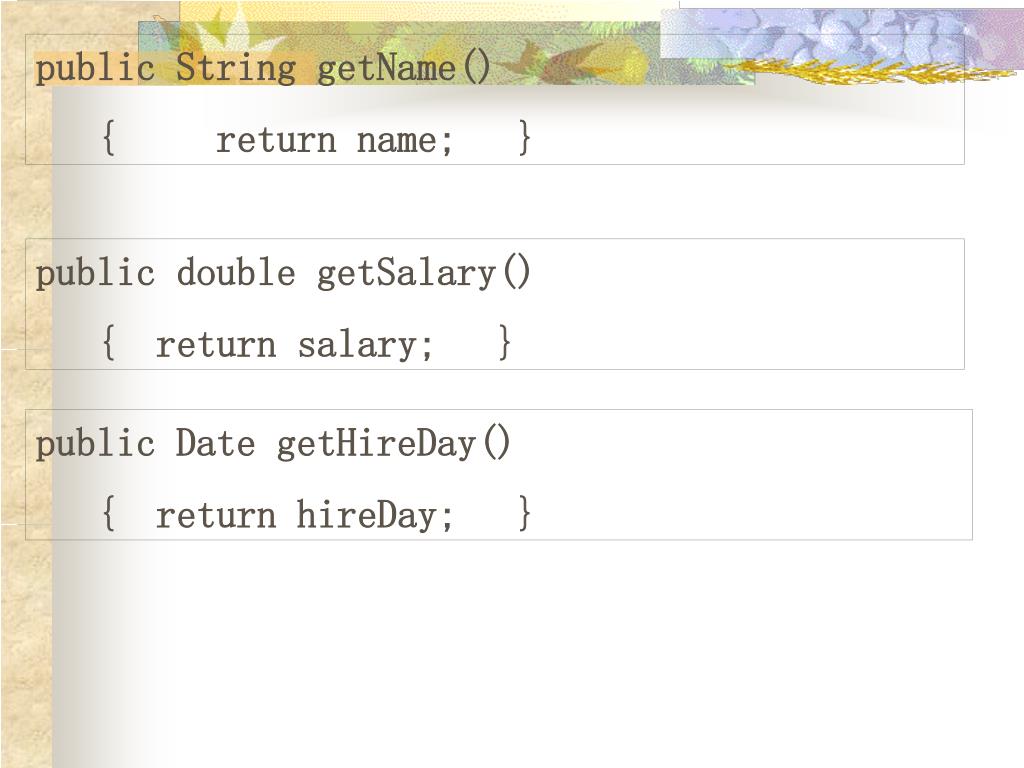
Task: Click the getName() method name
Action: pyautogui.click(x=404, y=69)
